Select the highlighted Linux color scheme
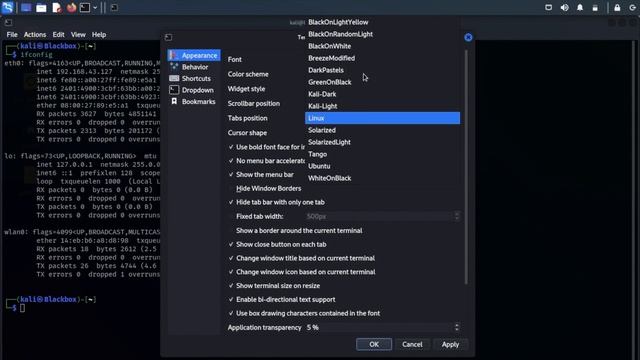 (382, 118)
